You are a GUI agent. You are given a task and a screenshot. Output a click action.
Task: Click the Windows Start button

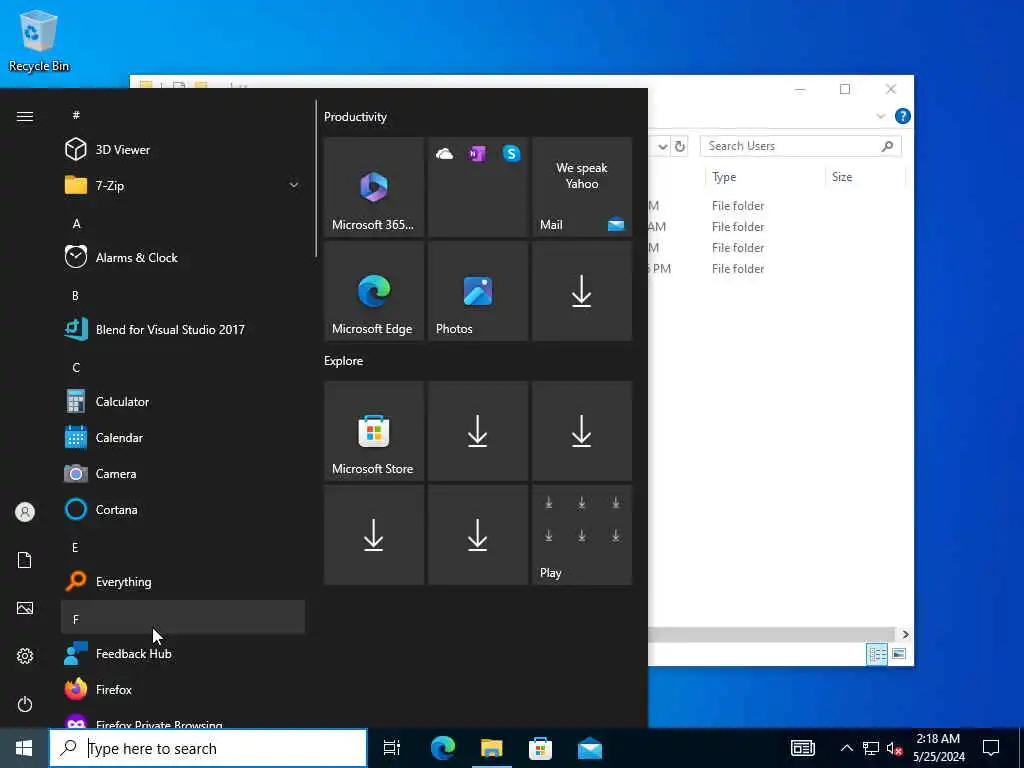[x=24, y=748]
